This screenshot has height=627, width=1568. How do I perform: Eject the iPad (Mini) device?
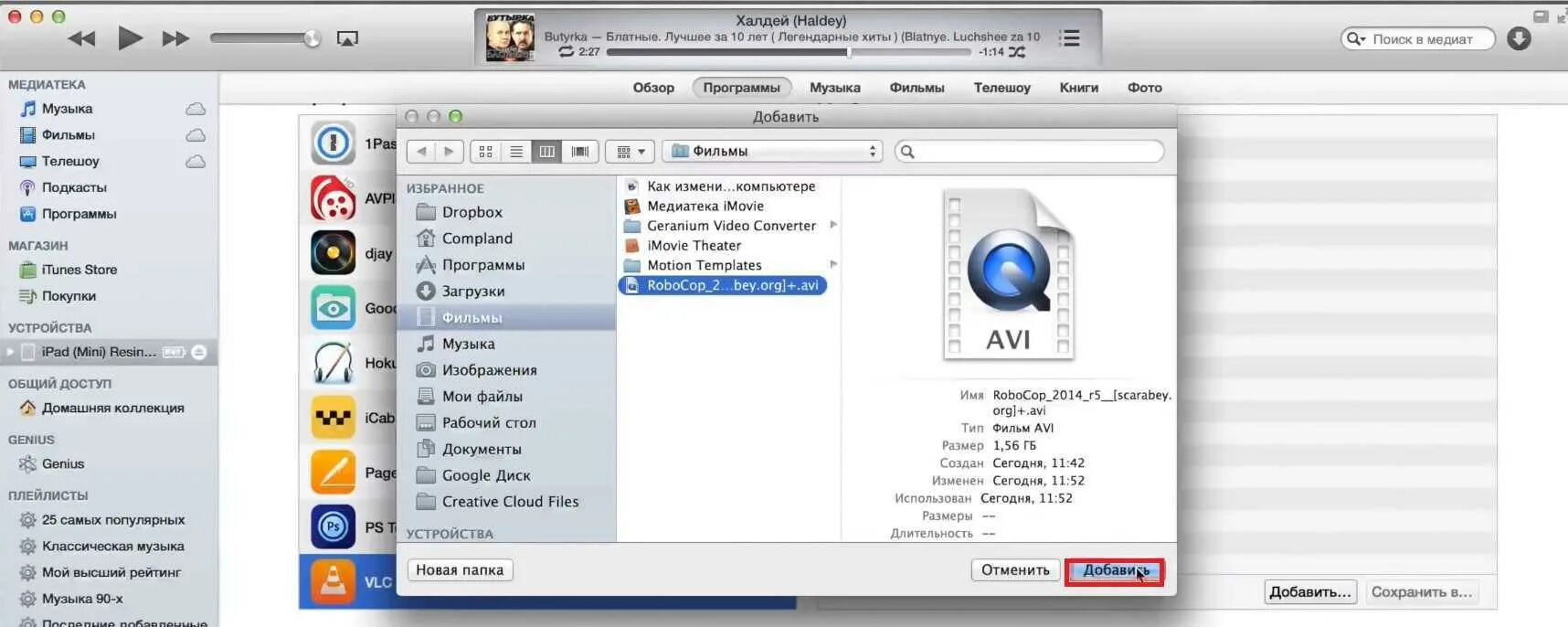pos(198,352)
